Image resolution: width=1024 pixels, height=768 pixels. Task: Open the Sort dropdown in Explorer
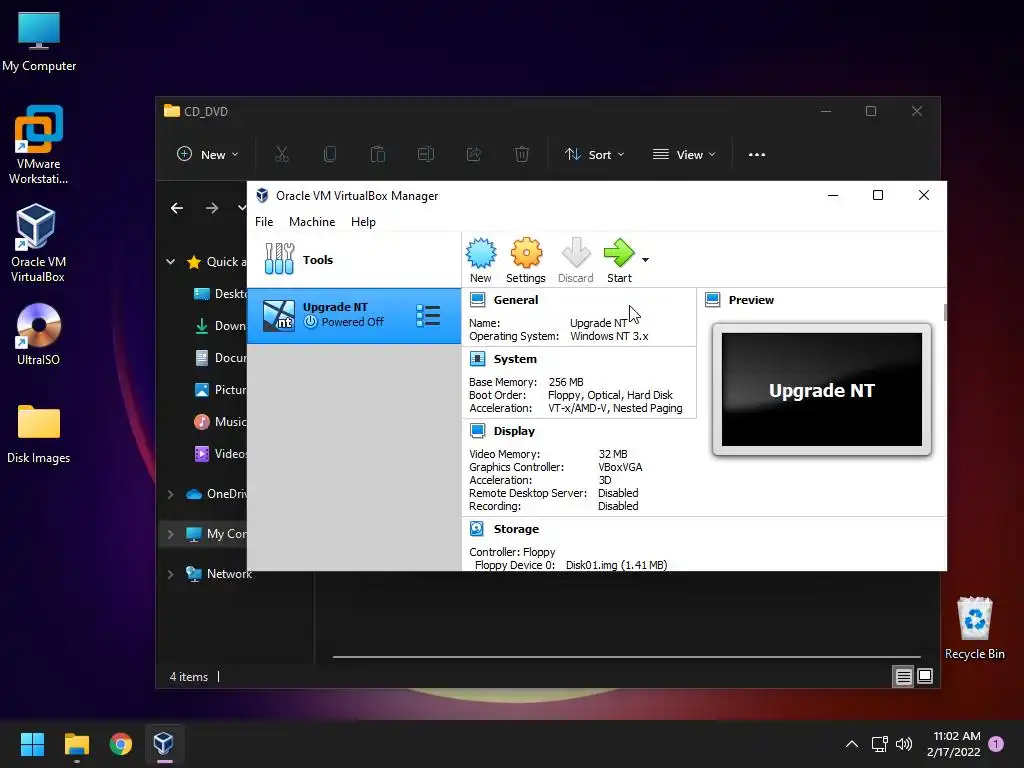(x=594, y=155)
